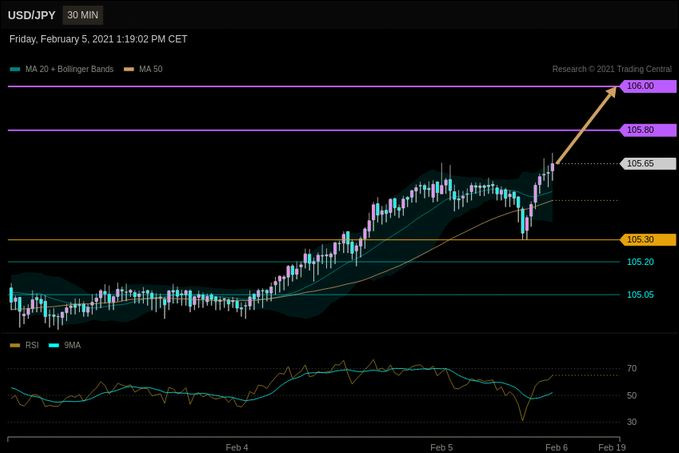Click the 105.20 support level label

[x=640, y=262]
